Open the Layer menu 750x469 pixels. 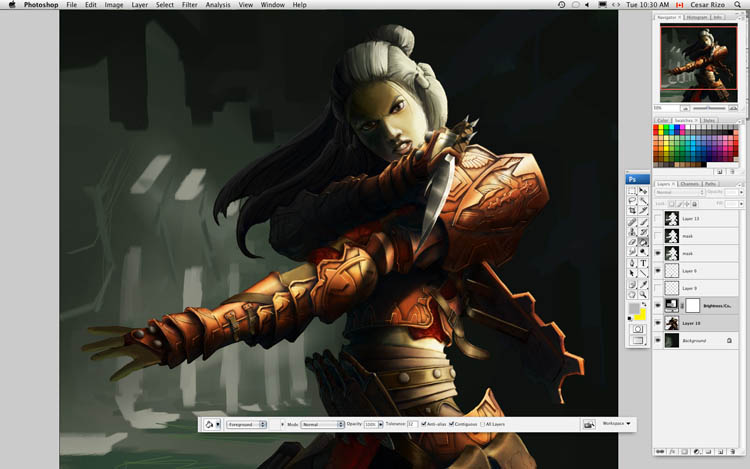click(x=139, y=5)
